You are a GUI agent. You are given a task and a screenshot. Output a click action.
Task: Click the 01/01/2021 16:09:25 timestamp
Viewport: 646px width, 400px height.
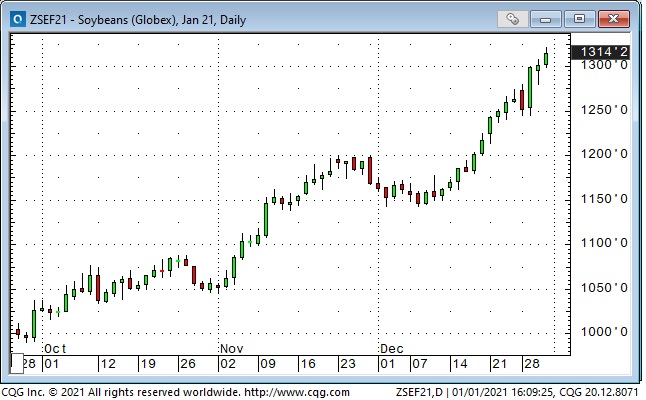(502, 392)
